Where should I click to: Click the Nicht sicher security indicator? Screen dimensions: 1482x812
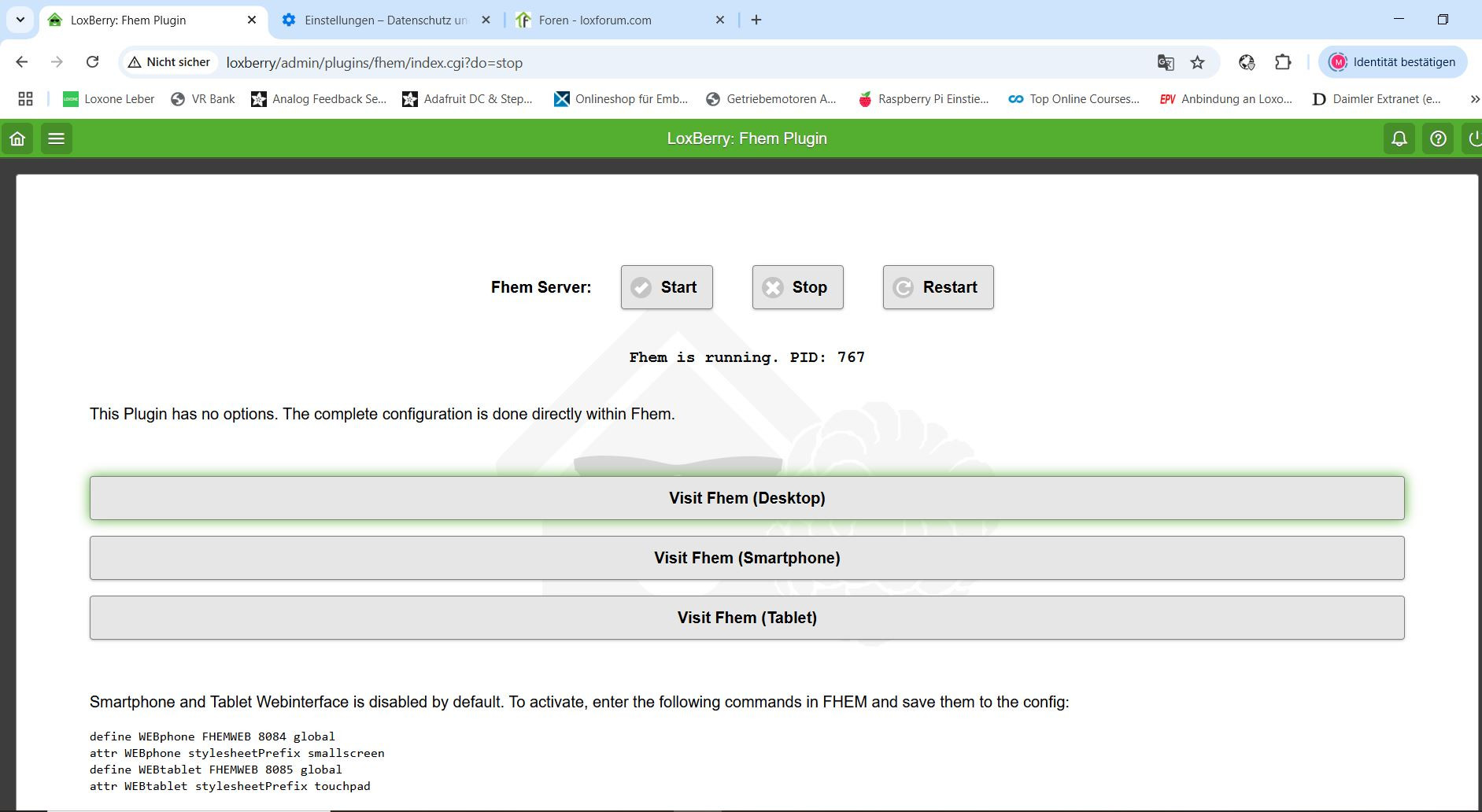click(169, 62)
